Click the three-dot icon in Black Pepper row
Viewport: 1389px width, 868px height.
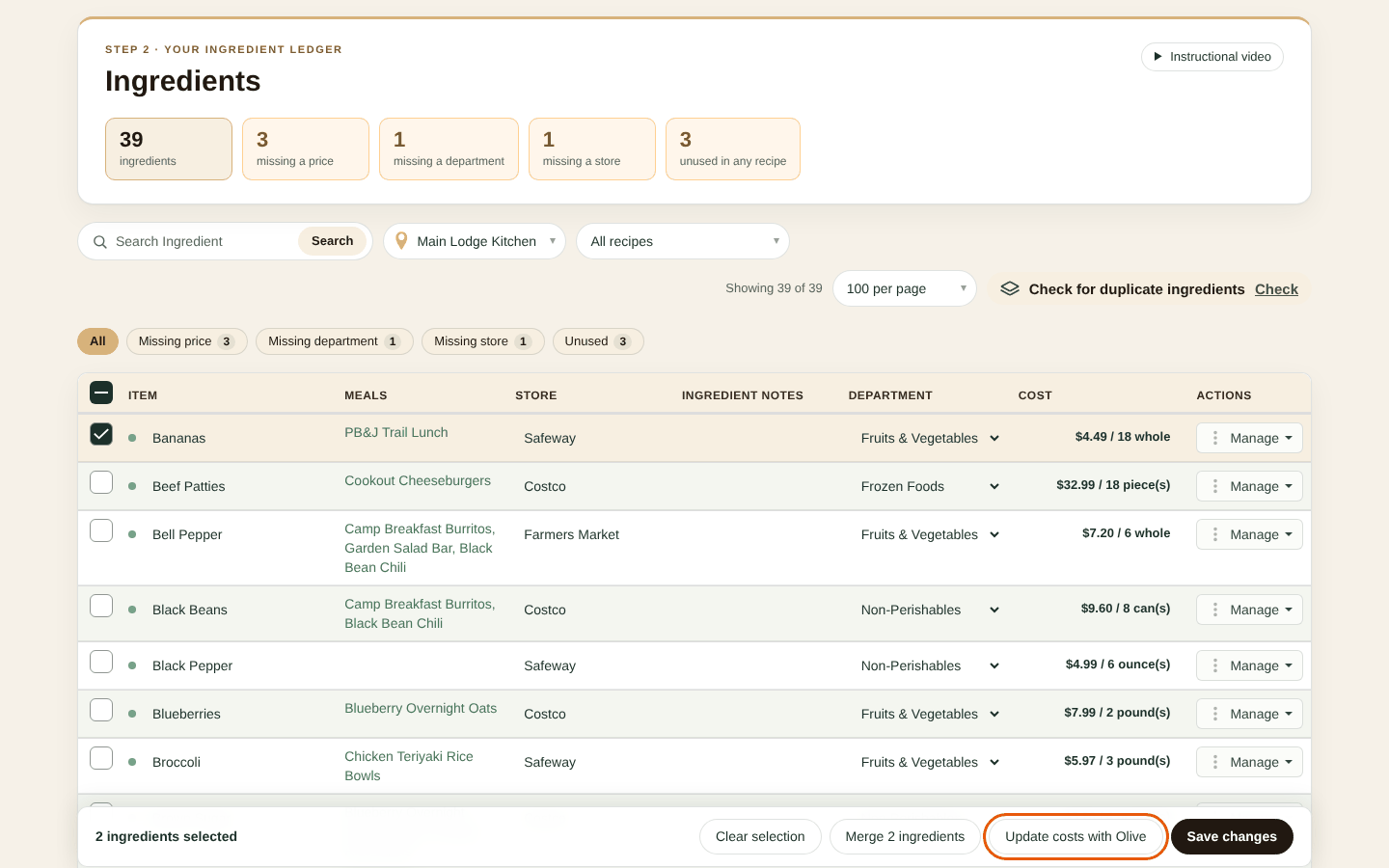tap(1215, 665)
